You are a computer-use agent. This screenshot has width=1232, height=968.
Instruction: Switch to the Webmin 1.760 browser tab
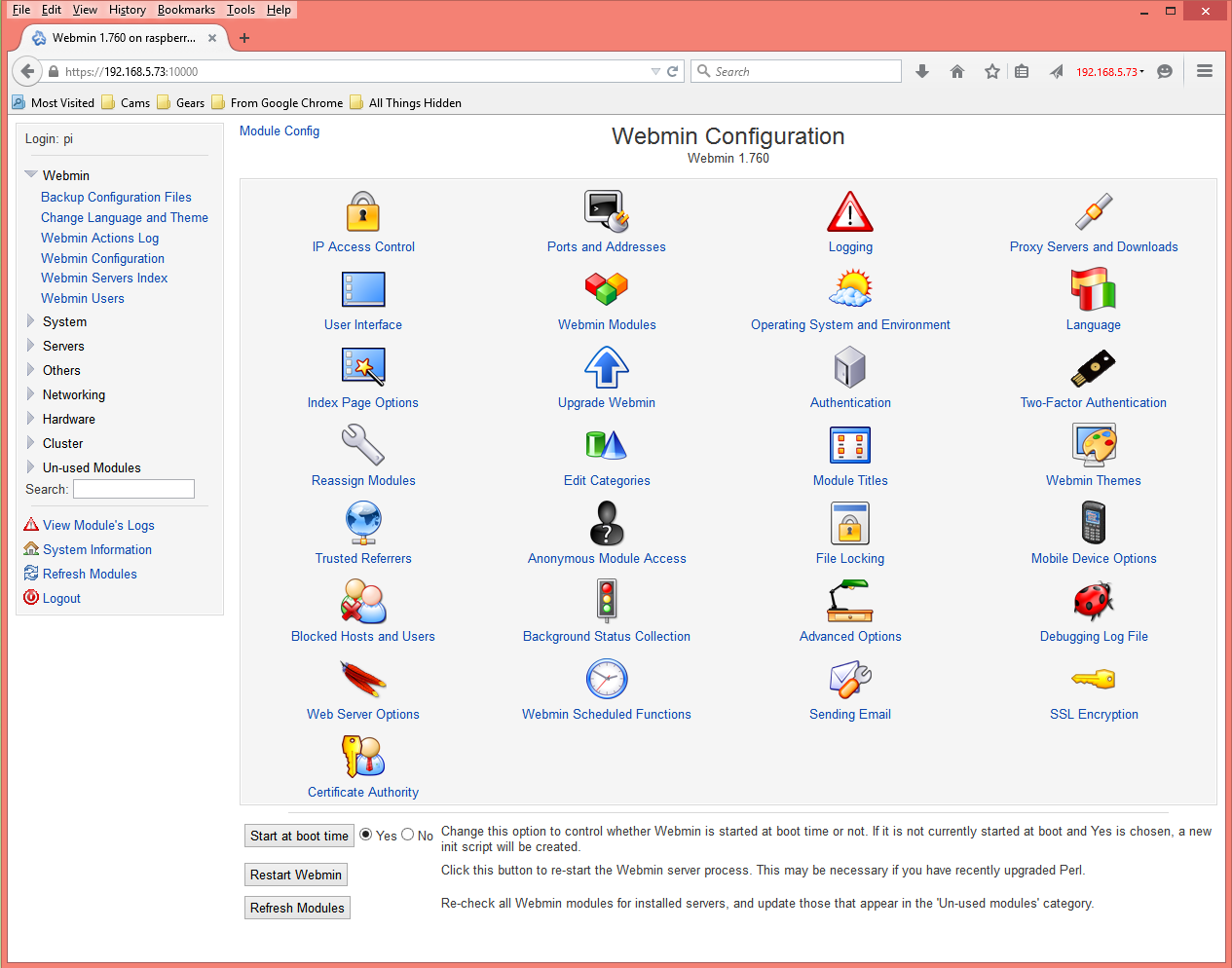117,37
